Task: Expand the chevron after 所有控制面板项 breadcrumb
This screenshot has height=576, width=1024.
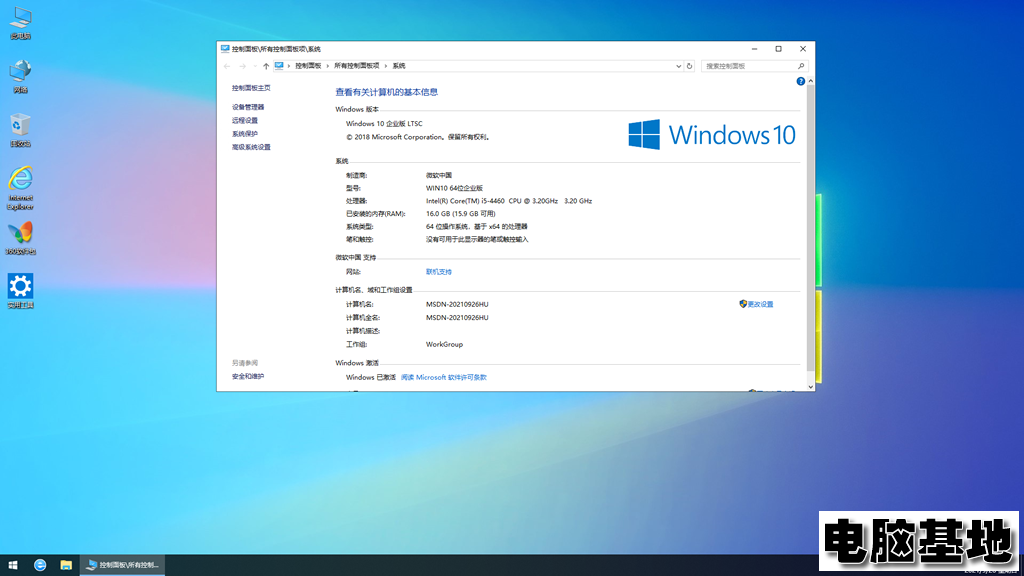Action: (386, 66)
